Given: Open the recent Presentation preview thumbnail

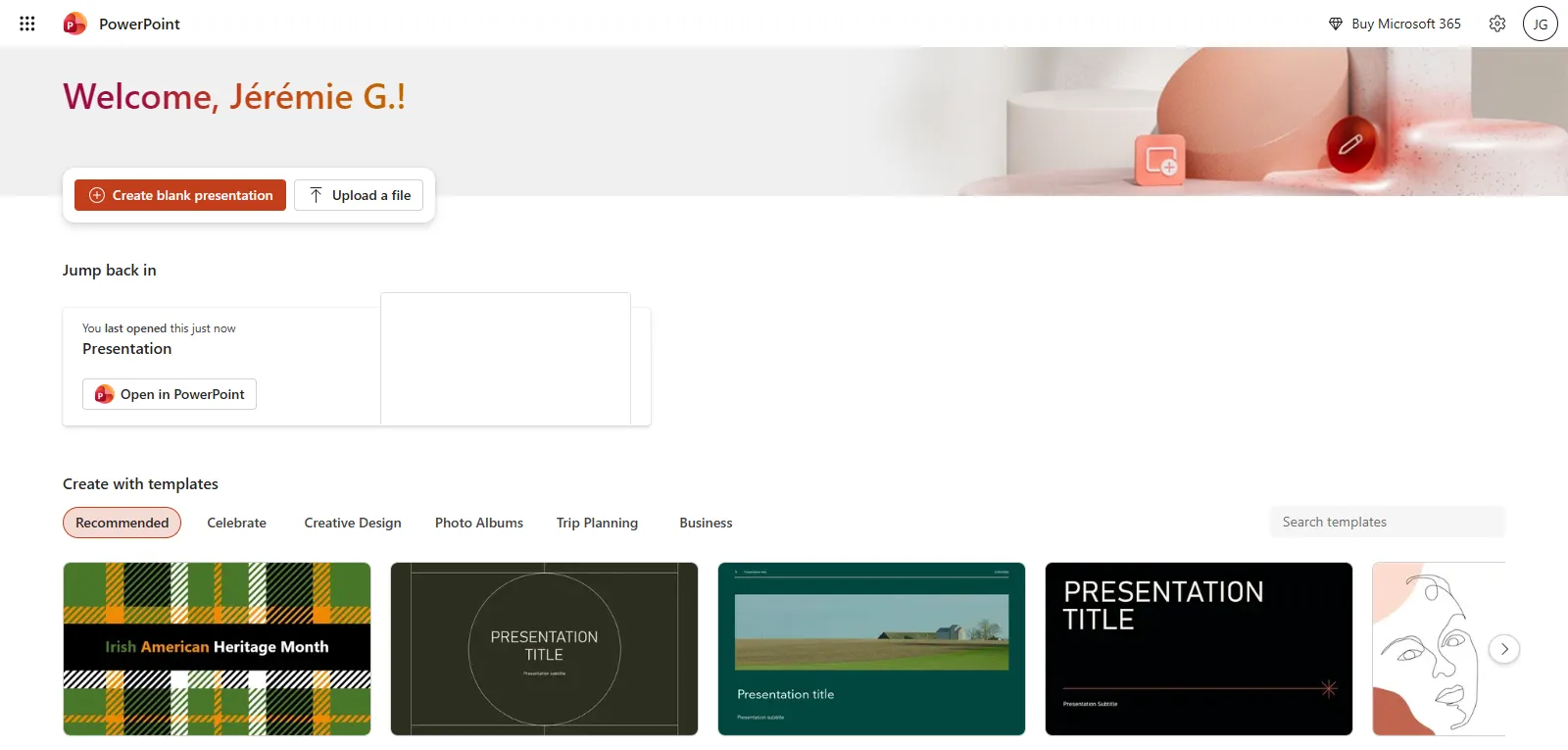Looking at the screenshot, I should click(x=506, y=359).
